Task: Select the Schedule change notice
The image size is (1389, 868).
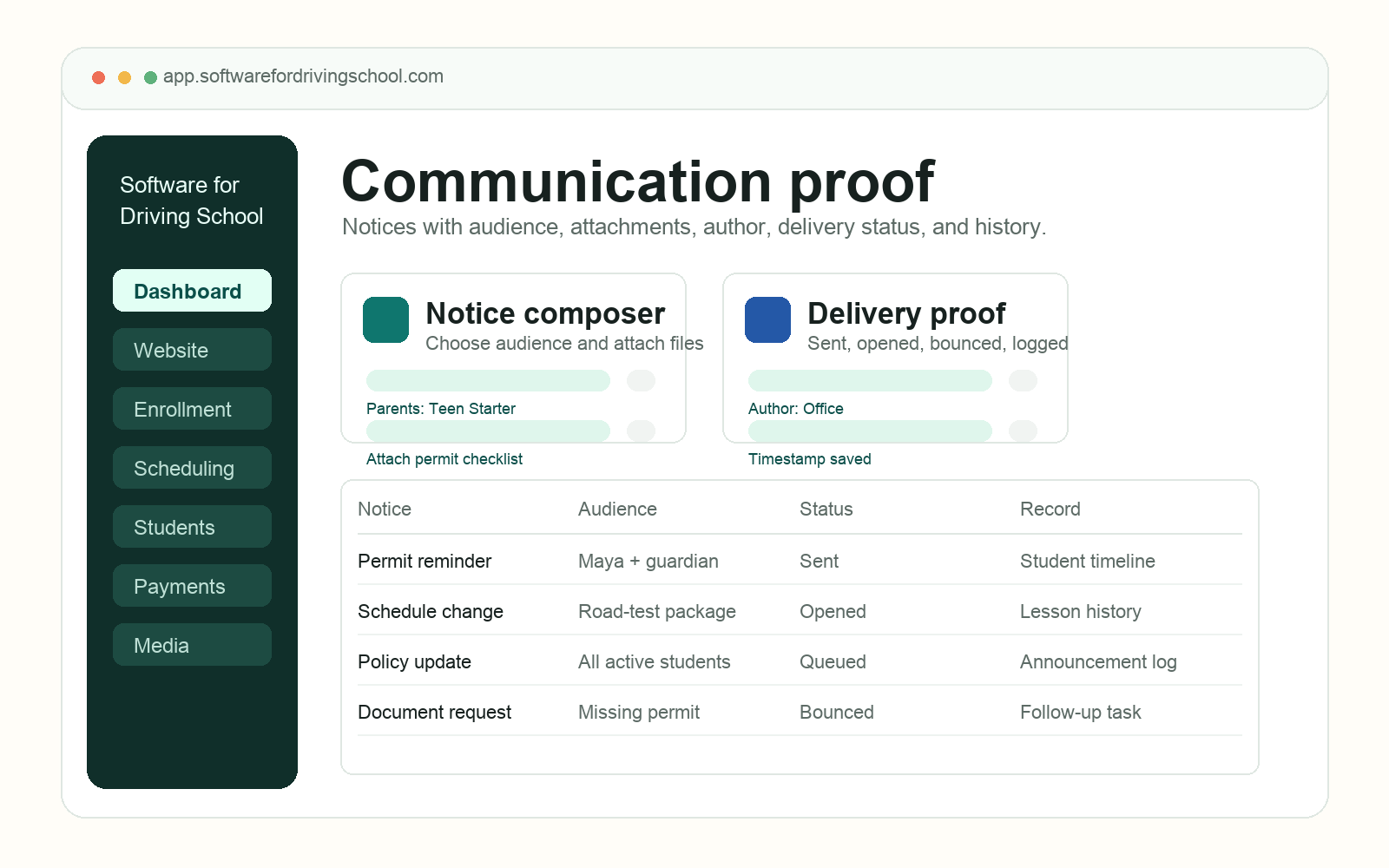Action: pos(431,612)
